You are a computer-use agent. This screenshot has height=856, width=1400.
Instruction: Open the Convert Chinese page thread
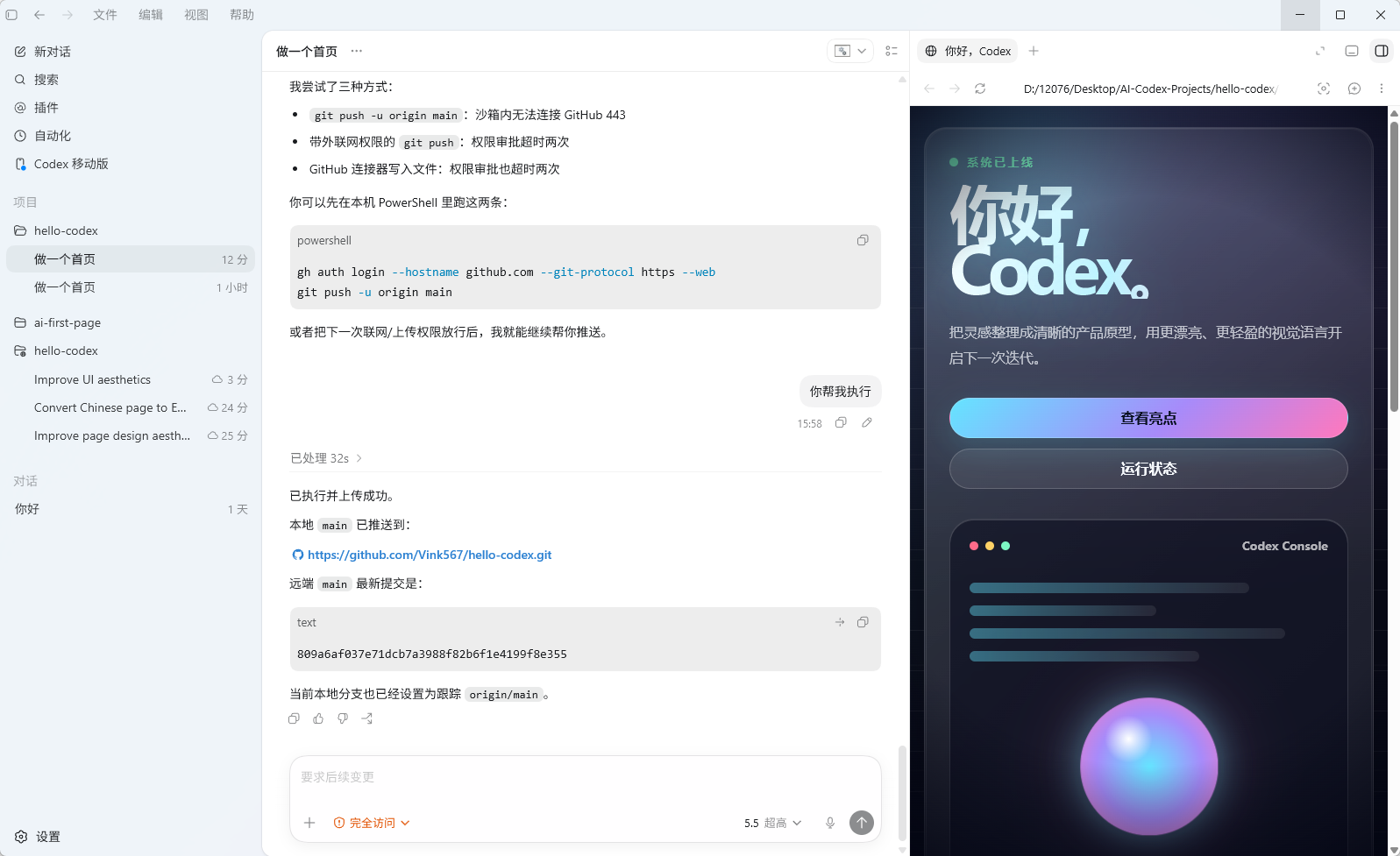(131, 408)
